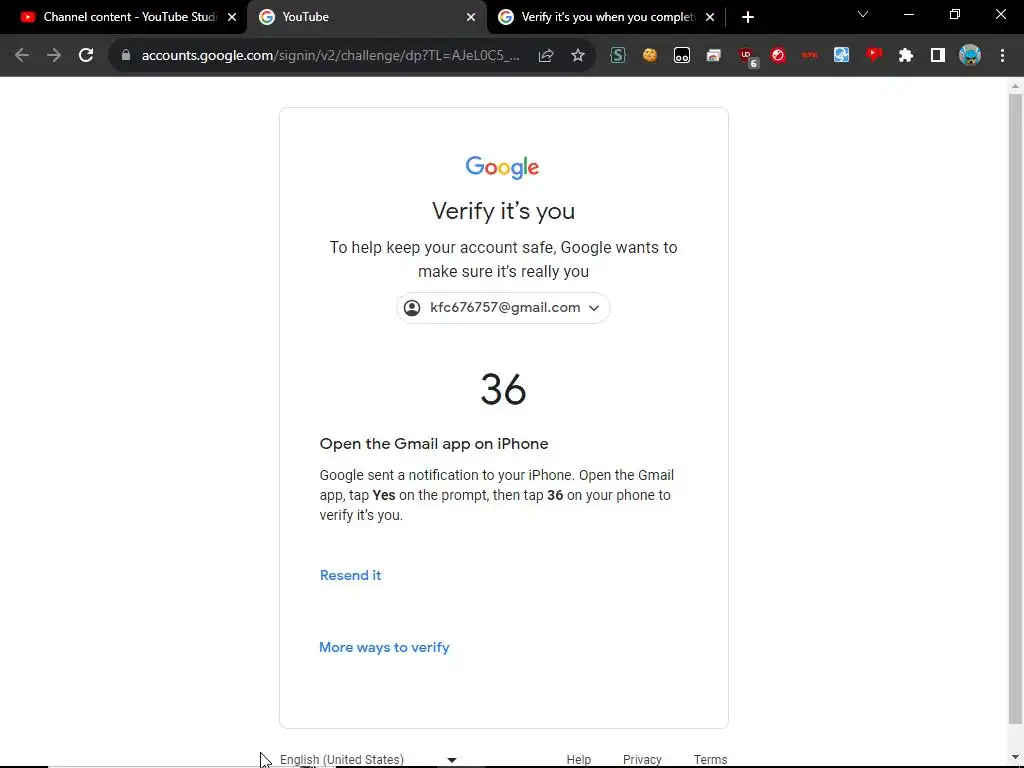Go forward one page
This screenshot has width=1024, height=768.
tap(54, 56)
